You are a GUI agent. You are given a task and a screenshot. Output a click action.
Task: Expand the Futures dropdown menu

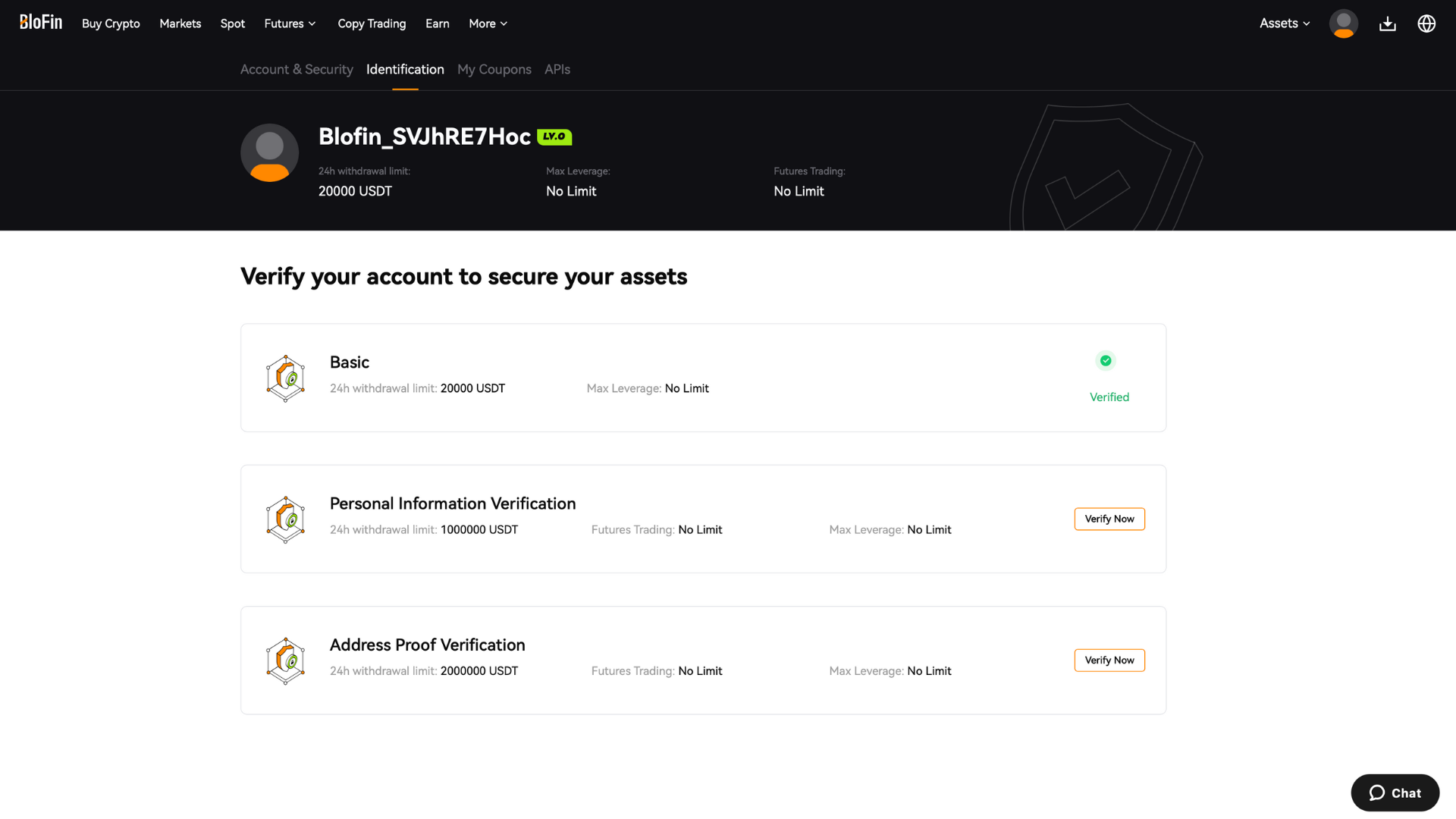point(289,22)
